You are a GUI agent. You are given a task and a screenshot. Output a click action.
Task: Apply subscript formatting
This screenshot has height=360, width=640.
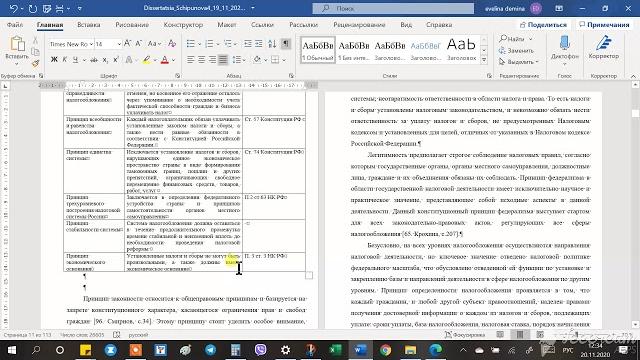coord(105,60)
